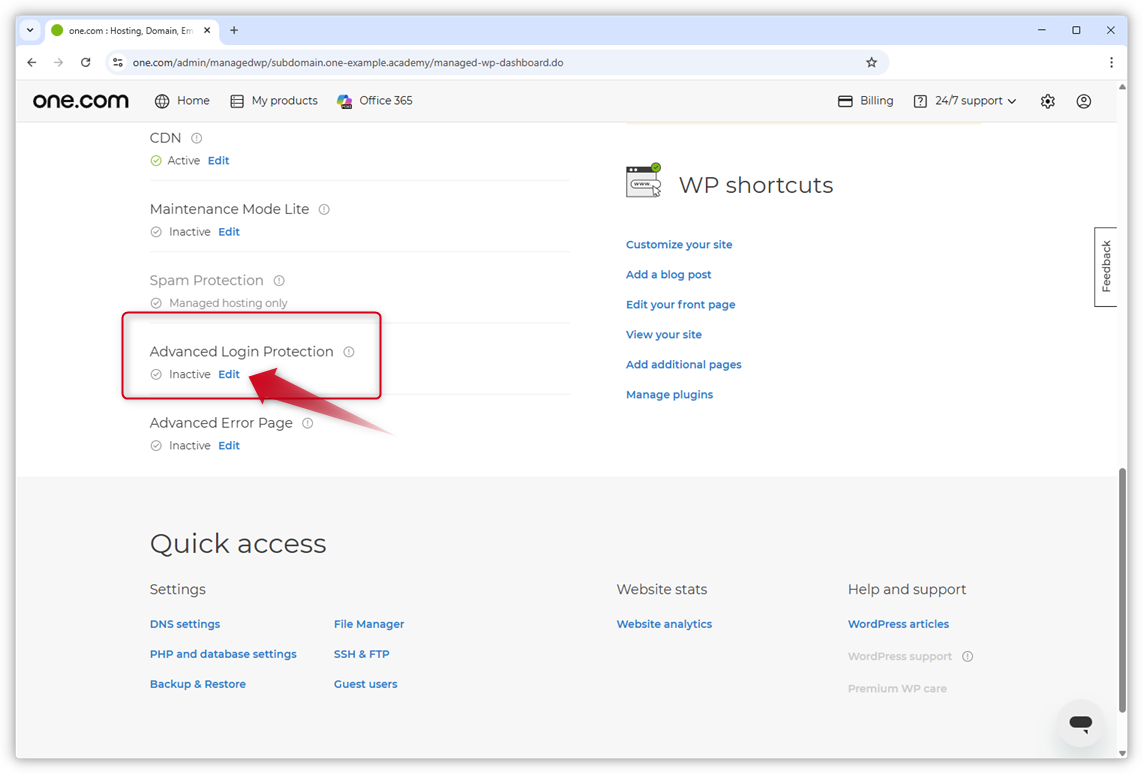1143x774 pixels.
Task: Click info icon next to Advanced Login Protection
Action: click(x=349, y=352)
